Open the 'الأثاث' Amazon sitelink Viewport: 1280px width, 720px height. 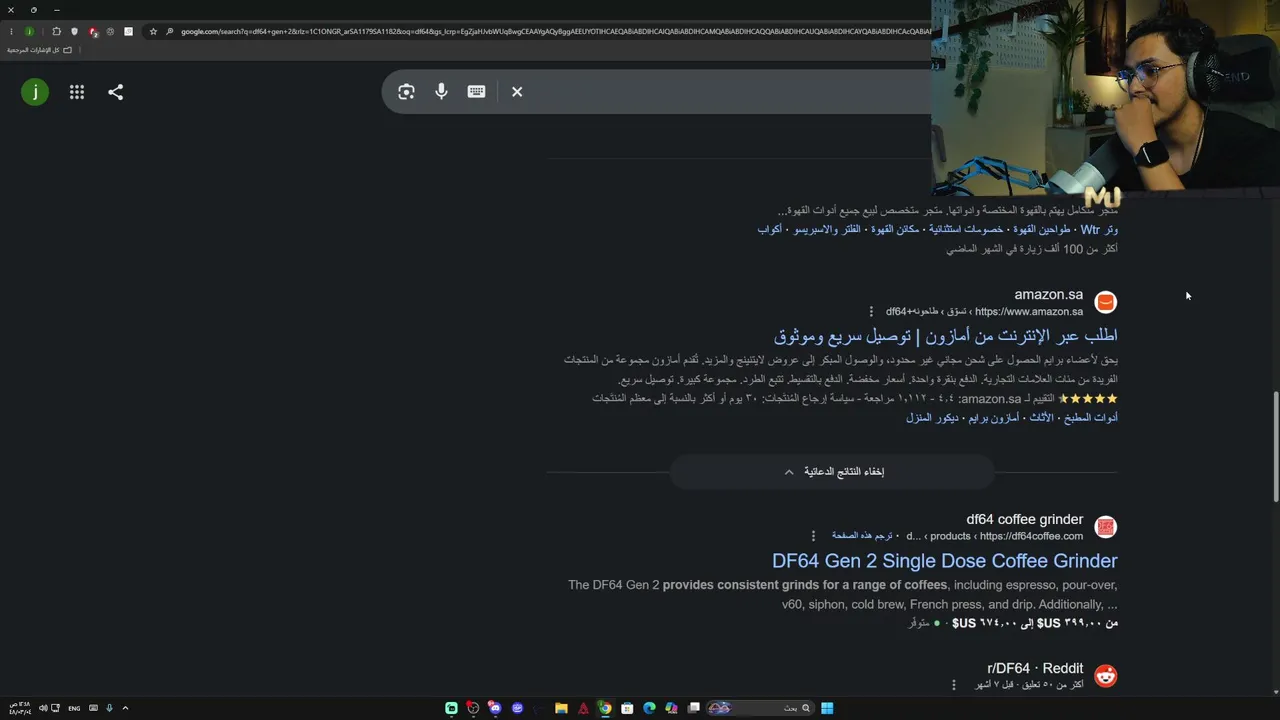pos(1042,418)
